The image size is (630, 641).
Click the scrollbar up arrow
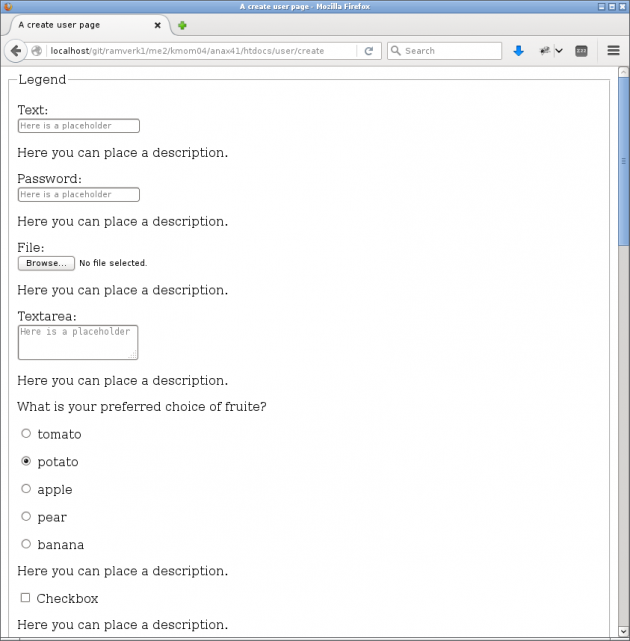click(x=623, y=72)
